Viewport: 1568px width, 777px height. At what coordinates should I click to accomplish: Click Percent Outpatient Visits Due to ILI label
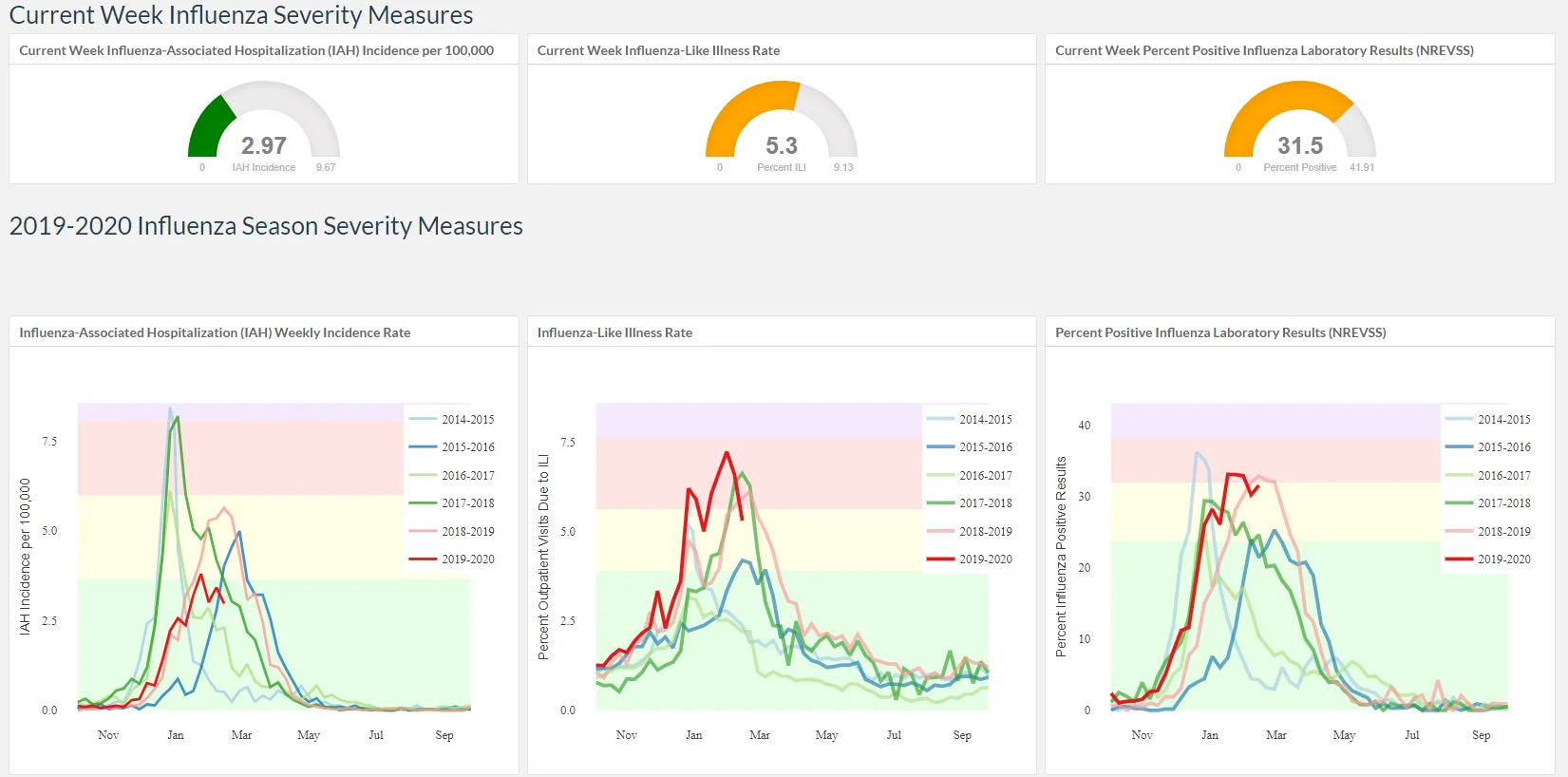point(543,557)
